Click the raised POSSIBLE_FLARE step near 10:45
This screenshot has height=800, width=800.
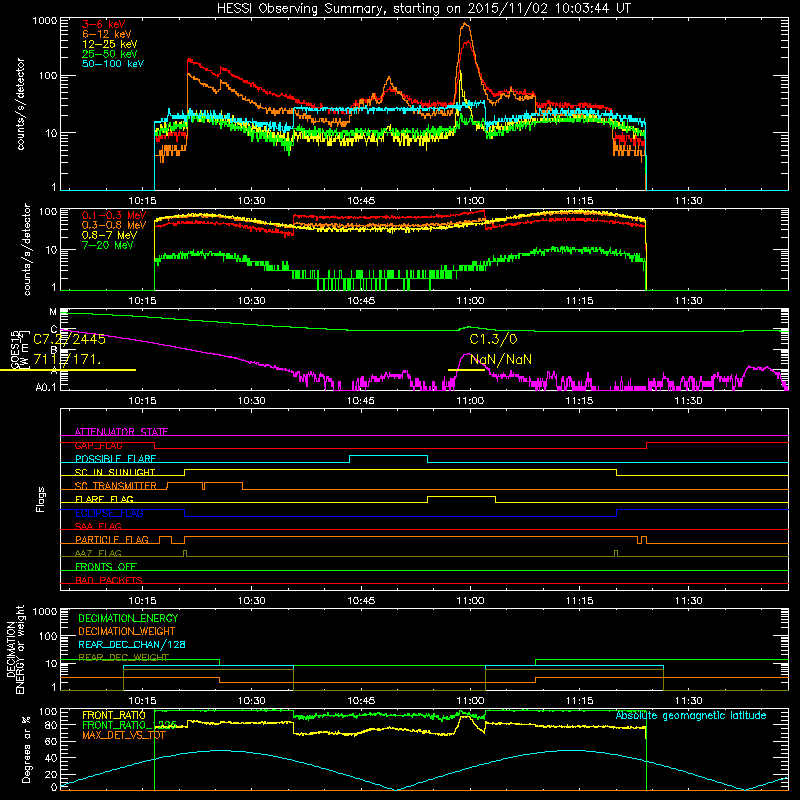[x=388, y=456]
